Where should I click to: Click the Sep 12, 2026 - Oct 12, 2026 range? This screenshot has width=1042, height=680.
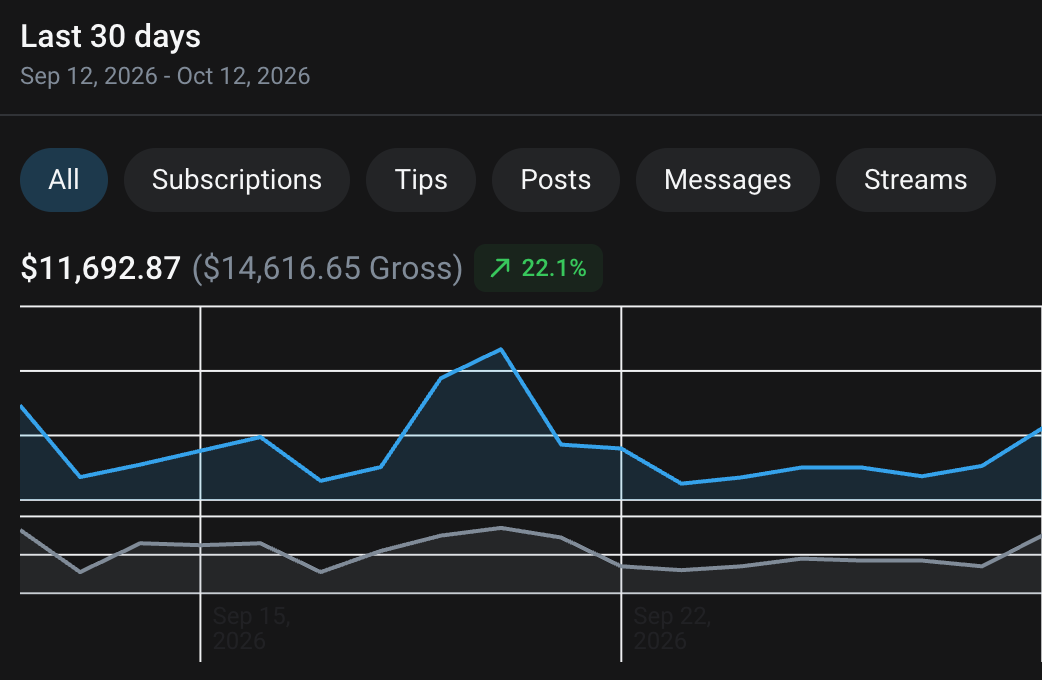[165, 76]
